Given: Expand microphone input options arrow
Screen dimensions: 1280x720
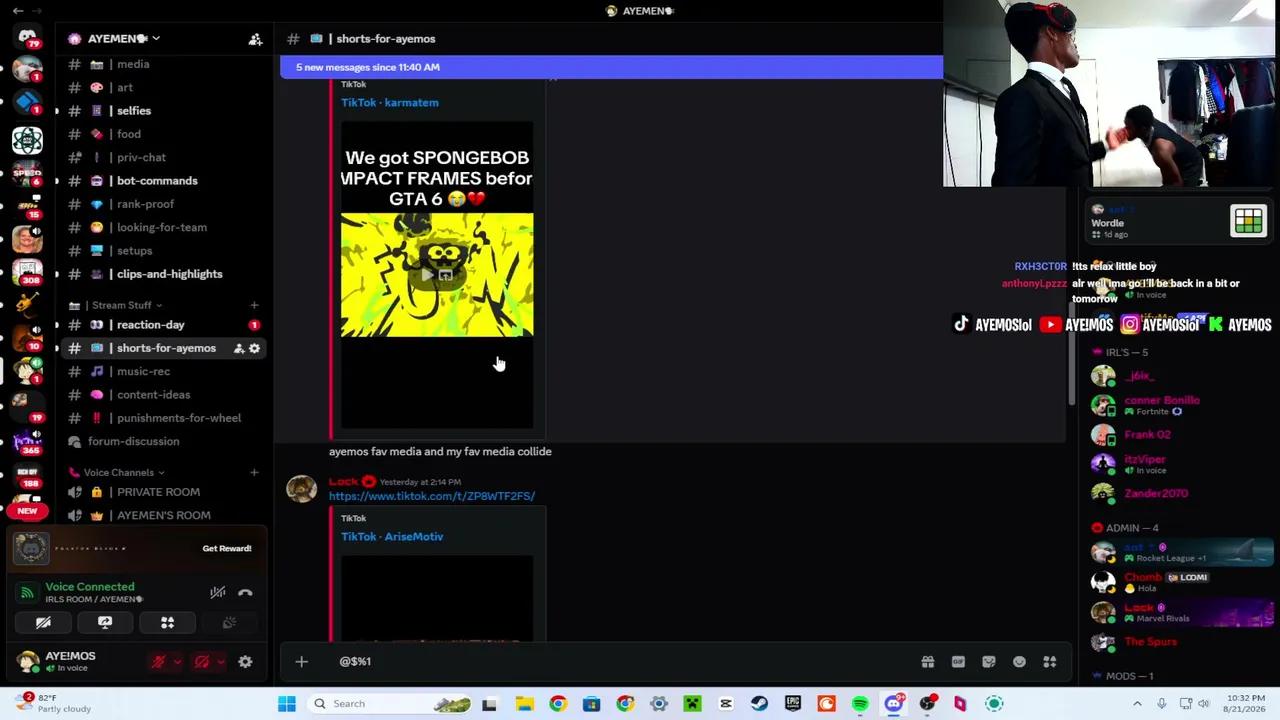Looking at the screenshot, I should click(177, 661).
